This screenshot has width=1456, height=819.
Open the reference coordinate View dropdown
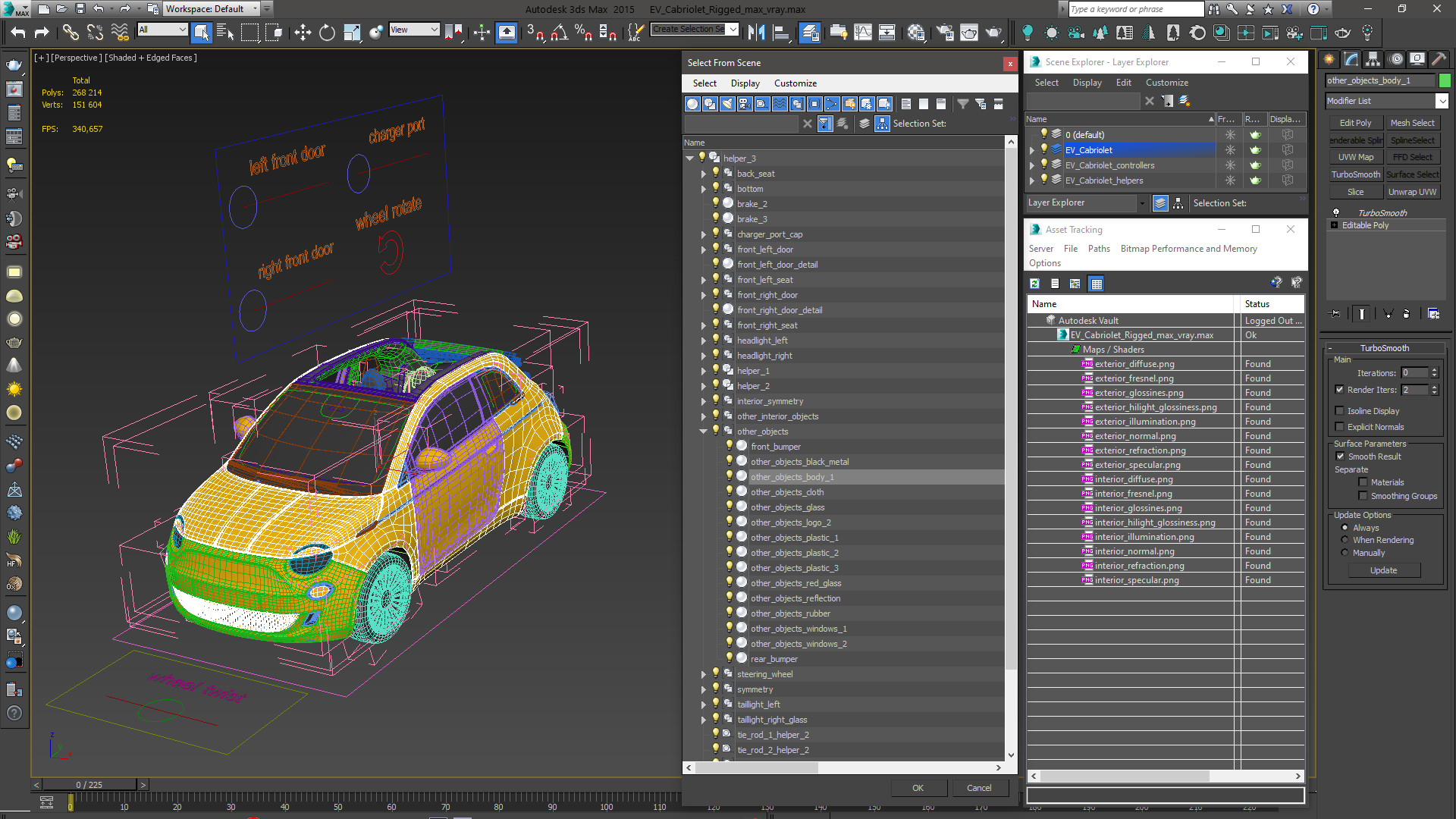pos(414,30)
